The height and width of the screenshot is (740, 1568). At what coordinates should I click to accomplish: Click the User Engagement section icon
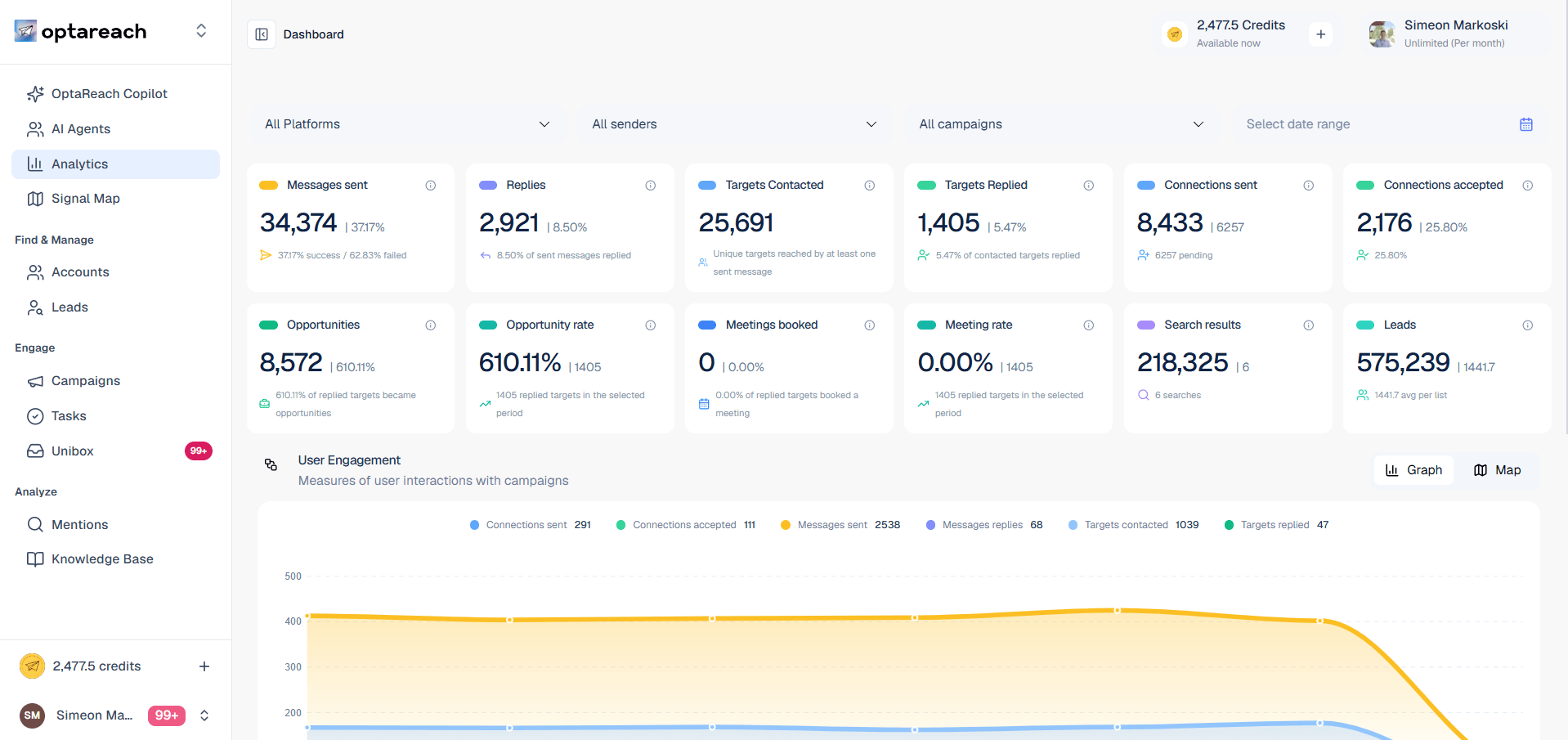(271, 464)
